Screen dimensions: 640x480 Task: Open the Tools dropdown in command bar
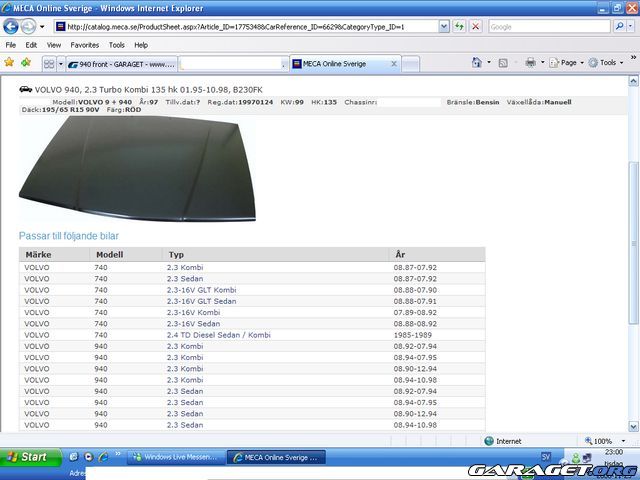point(607,63)
